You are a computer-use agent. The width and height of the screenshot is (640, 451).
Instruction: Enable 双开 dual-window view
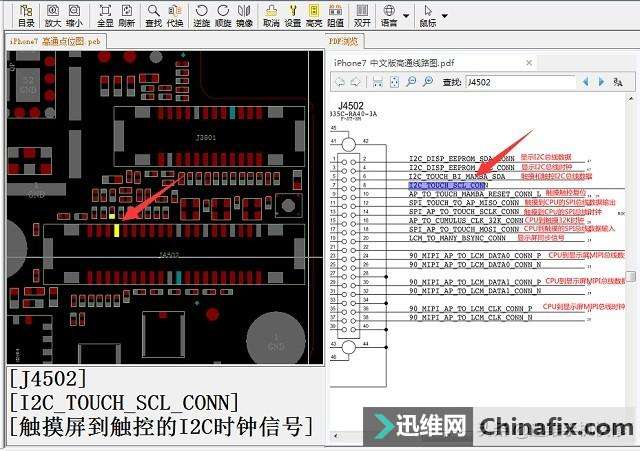click(362, 16)
